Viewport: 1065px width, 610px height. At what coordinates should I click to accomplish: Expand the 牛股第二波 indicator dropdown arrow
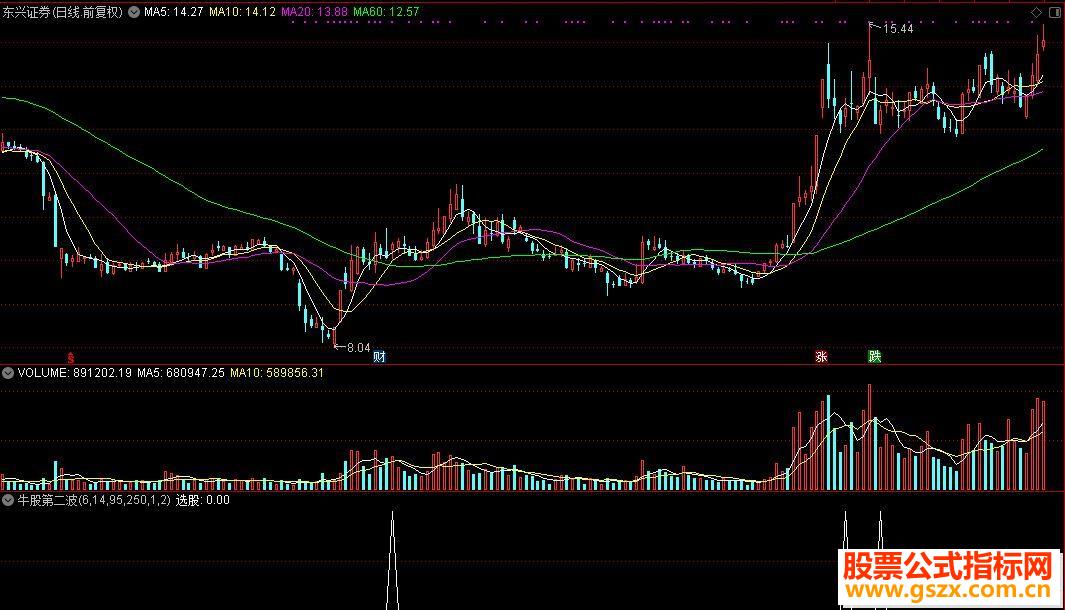[8, 501]
